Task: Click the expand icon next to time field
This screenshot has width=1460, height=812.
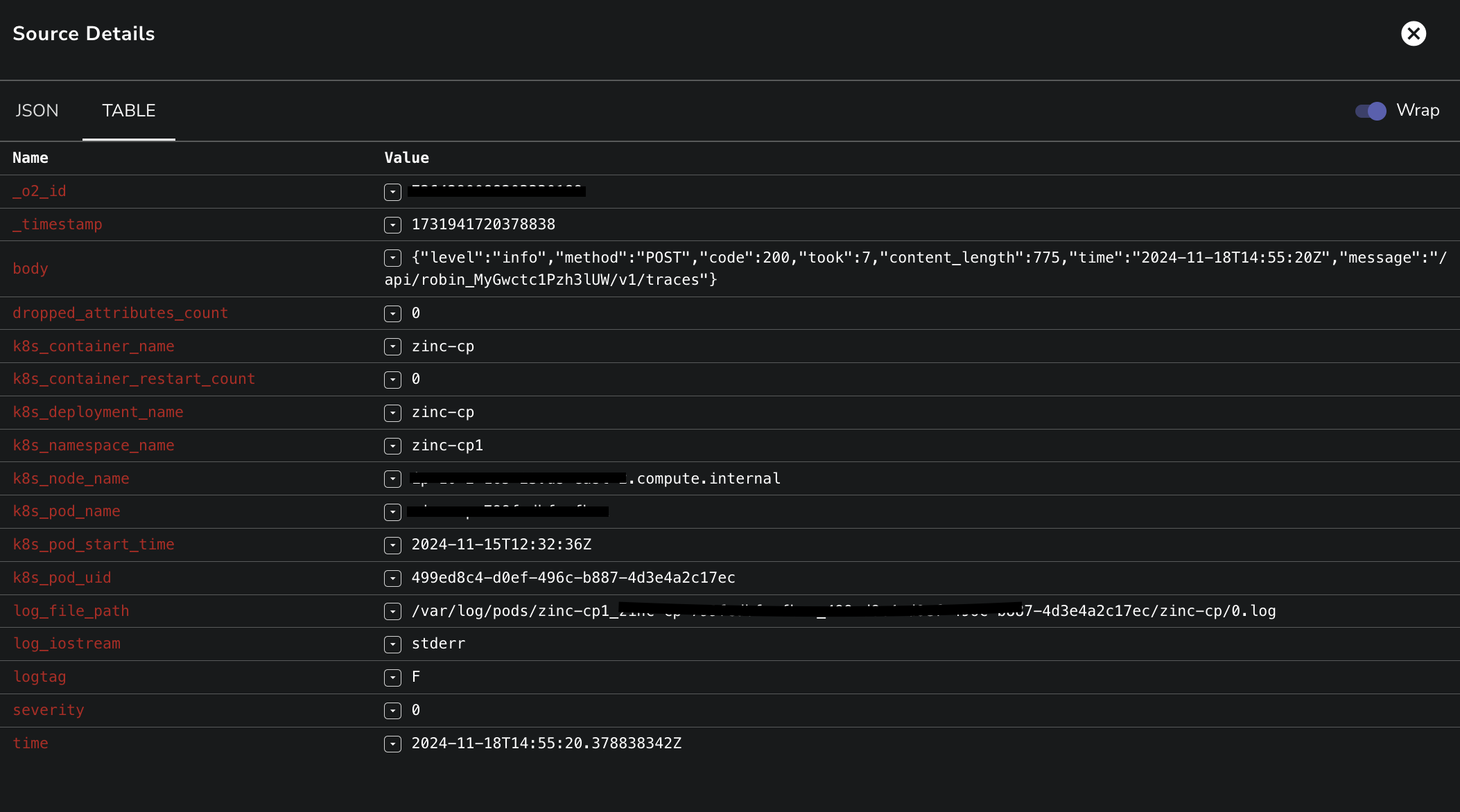Action: click(x=392, y=743)
